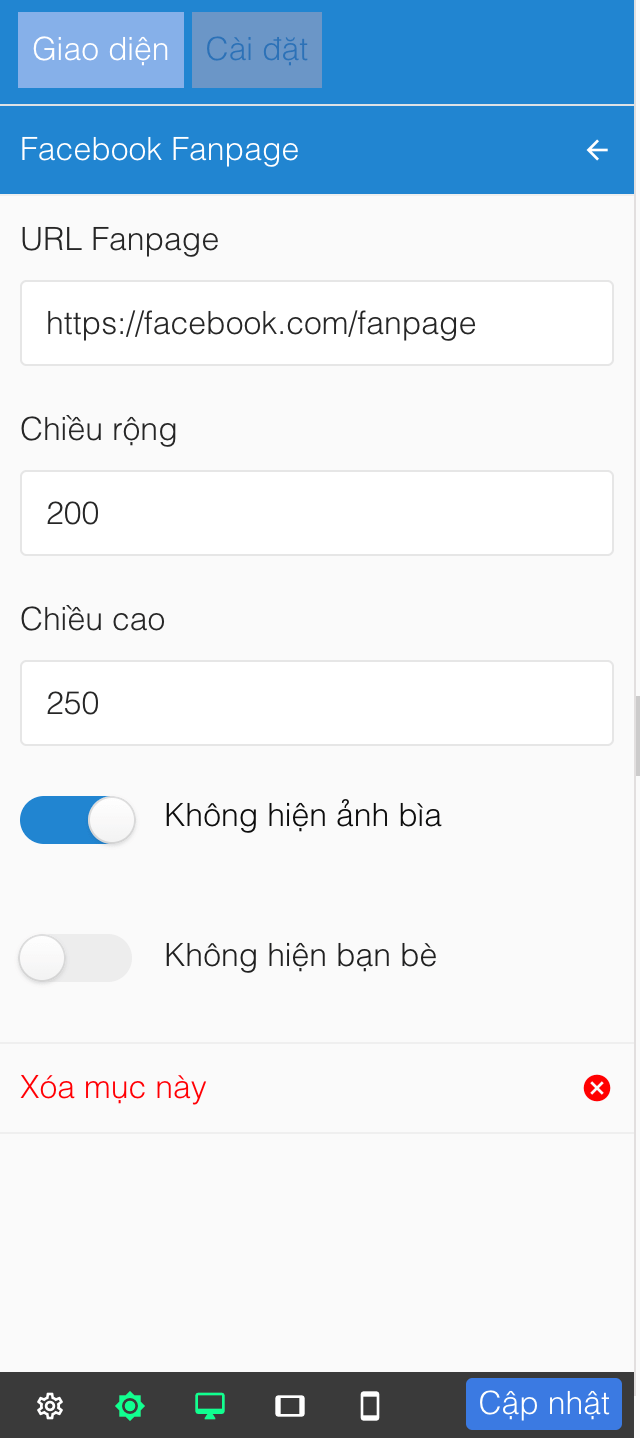
Task: Click the red delete circle icon
Action: [597, 1088]
